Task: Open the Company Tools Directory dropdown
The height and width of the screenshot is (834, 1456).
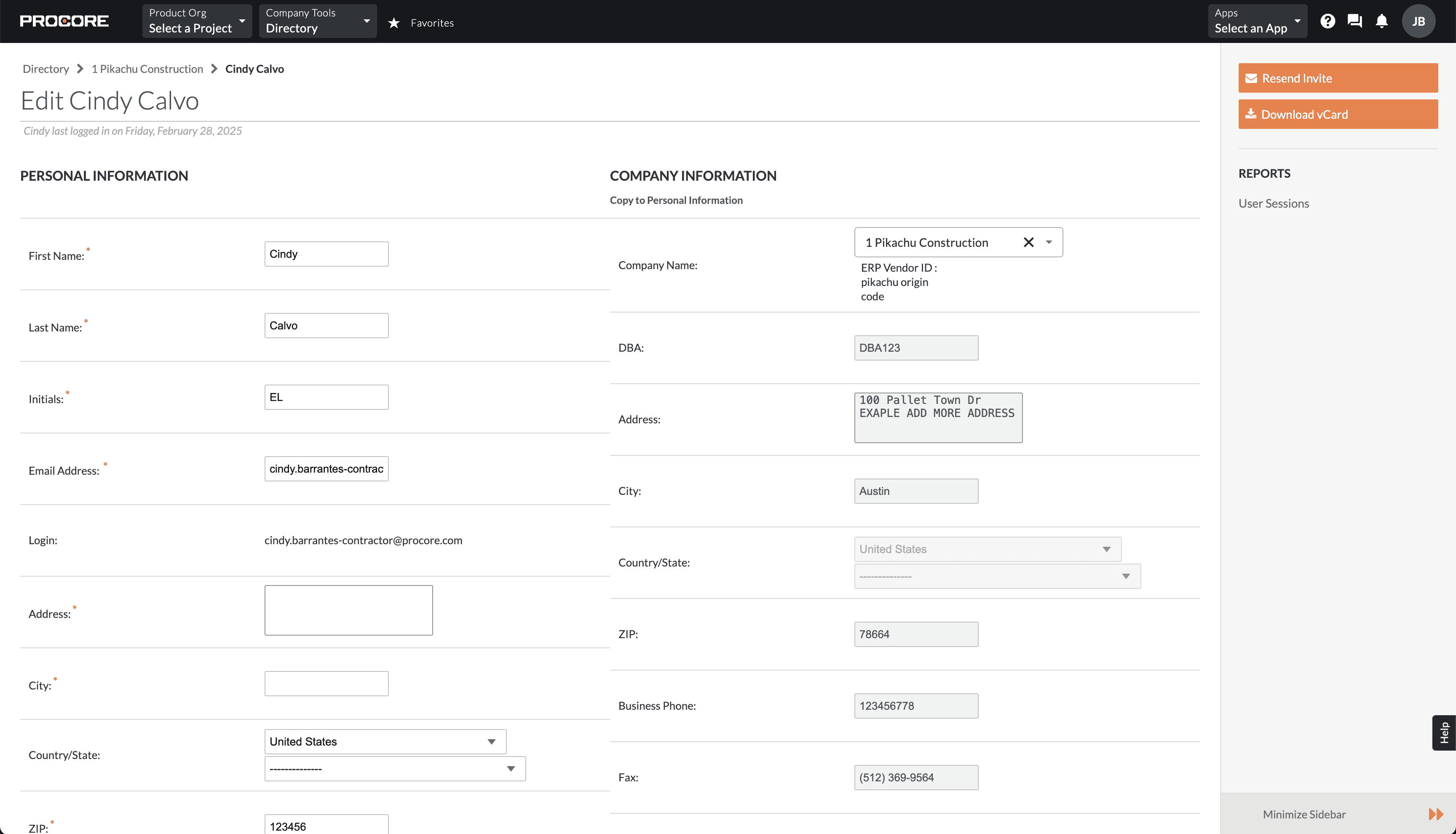Action: click(x=318, y=21)
